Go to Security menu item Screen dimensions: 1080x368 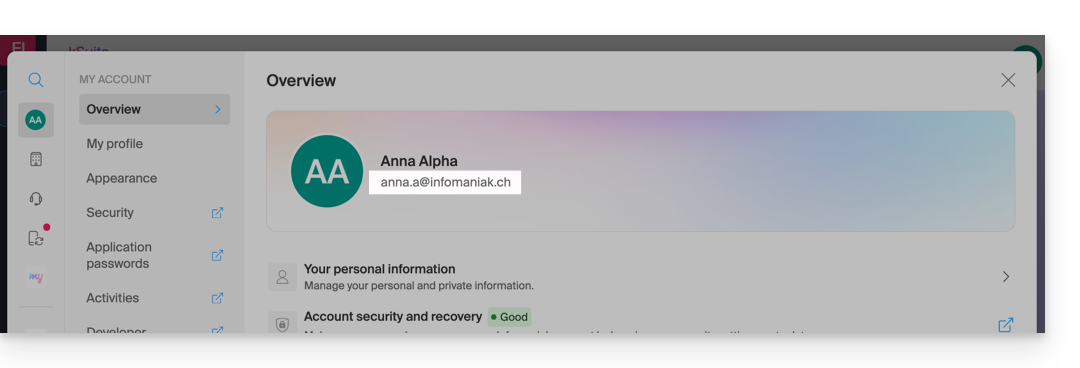point(110,213)
